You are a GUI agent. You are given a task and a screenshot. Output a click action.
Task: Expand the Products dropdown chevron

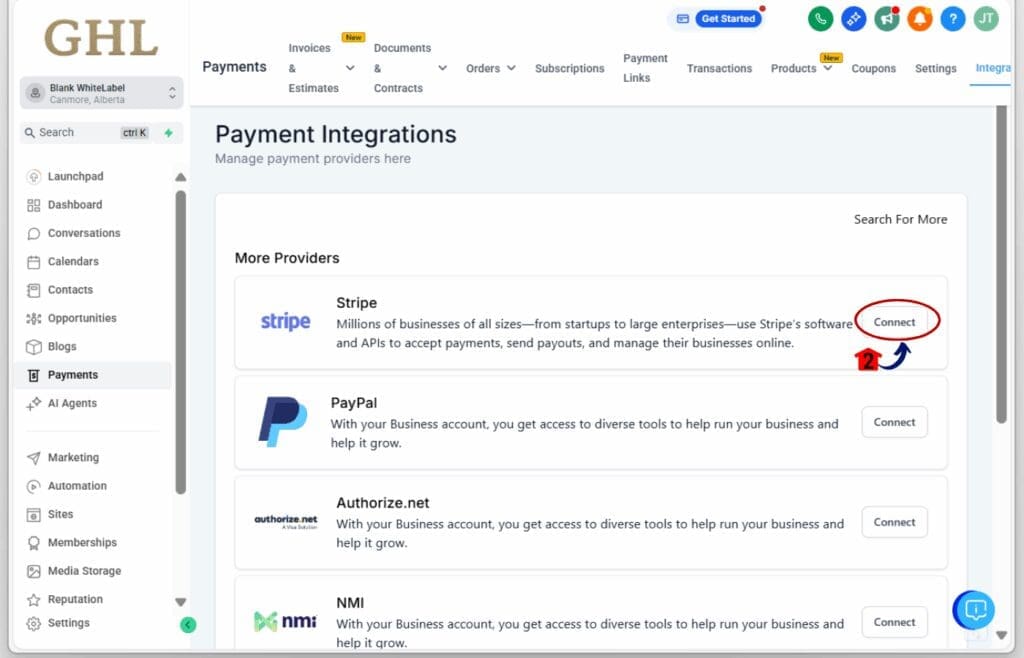[827, 68]
